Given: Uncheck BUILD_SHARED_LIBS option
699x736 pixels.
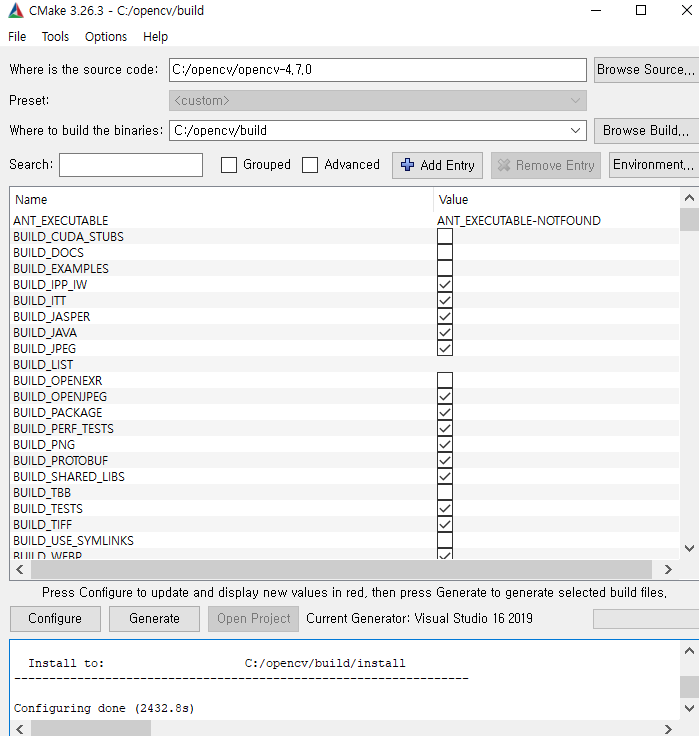Looking at the screenshot, I should coord(445,476).
